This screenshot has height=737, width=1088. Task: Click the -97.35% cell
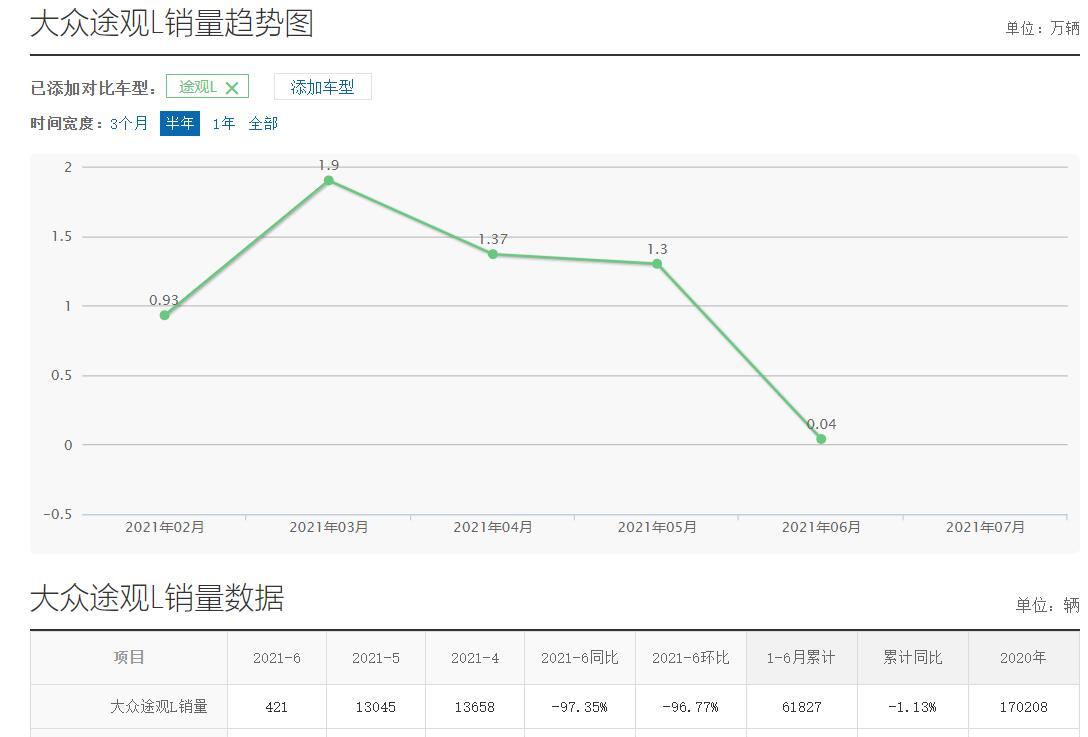(579, 706)
